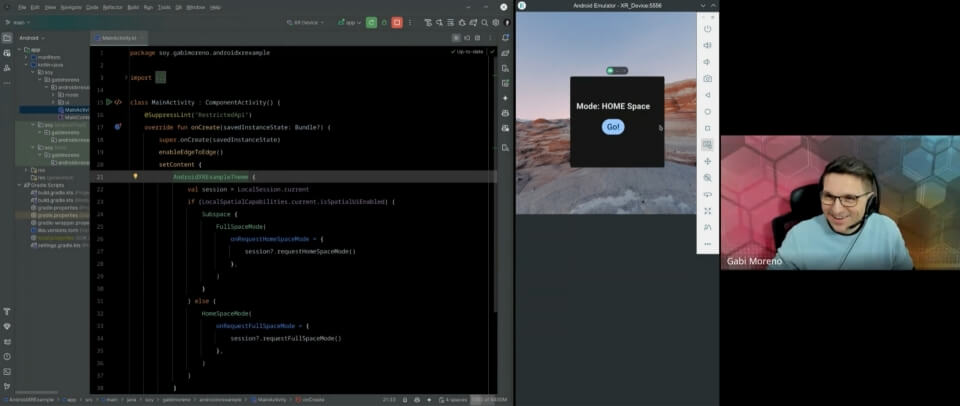Expand the res folder in project tree
This screenshot has width=960, height=406.
click(x=26, y=170)
